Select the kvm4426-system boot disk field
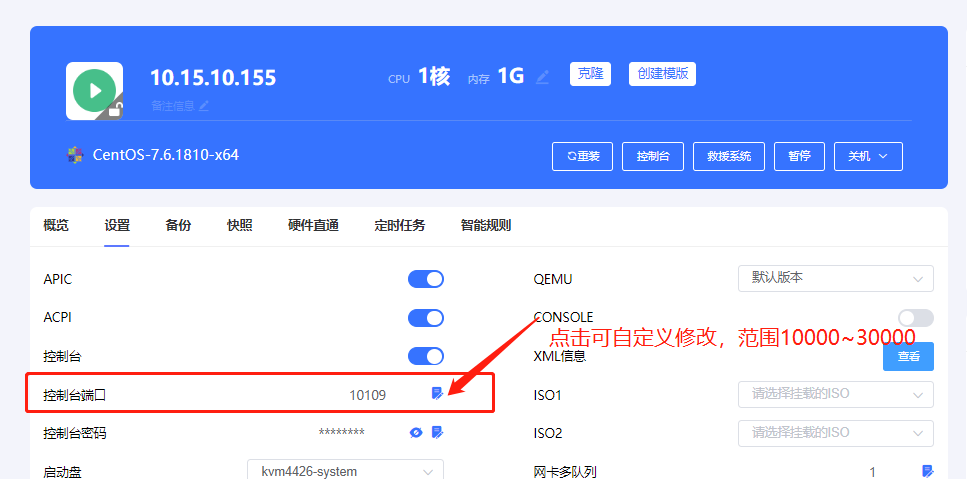 [x=345, y=471]
